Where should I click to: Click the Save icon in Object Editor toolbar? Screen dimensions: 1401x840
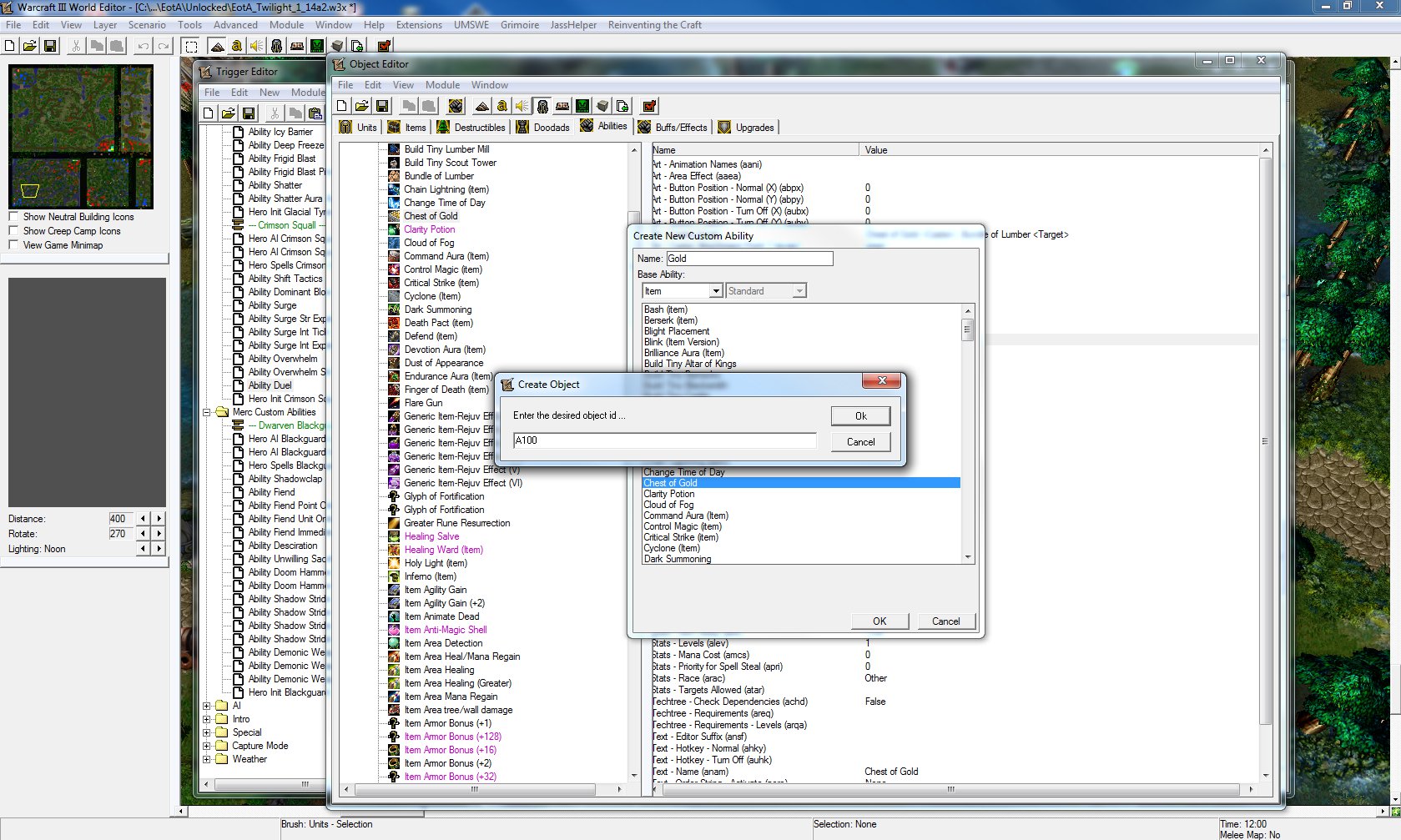[x=382, y=106]
